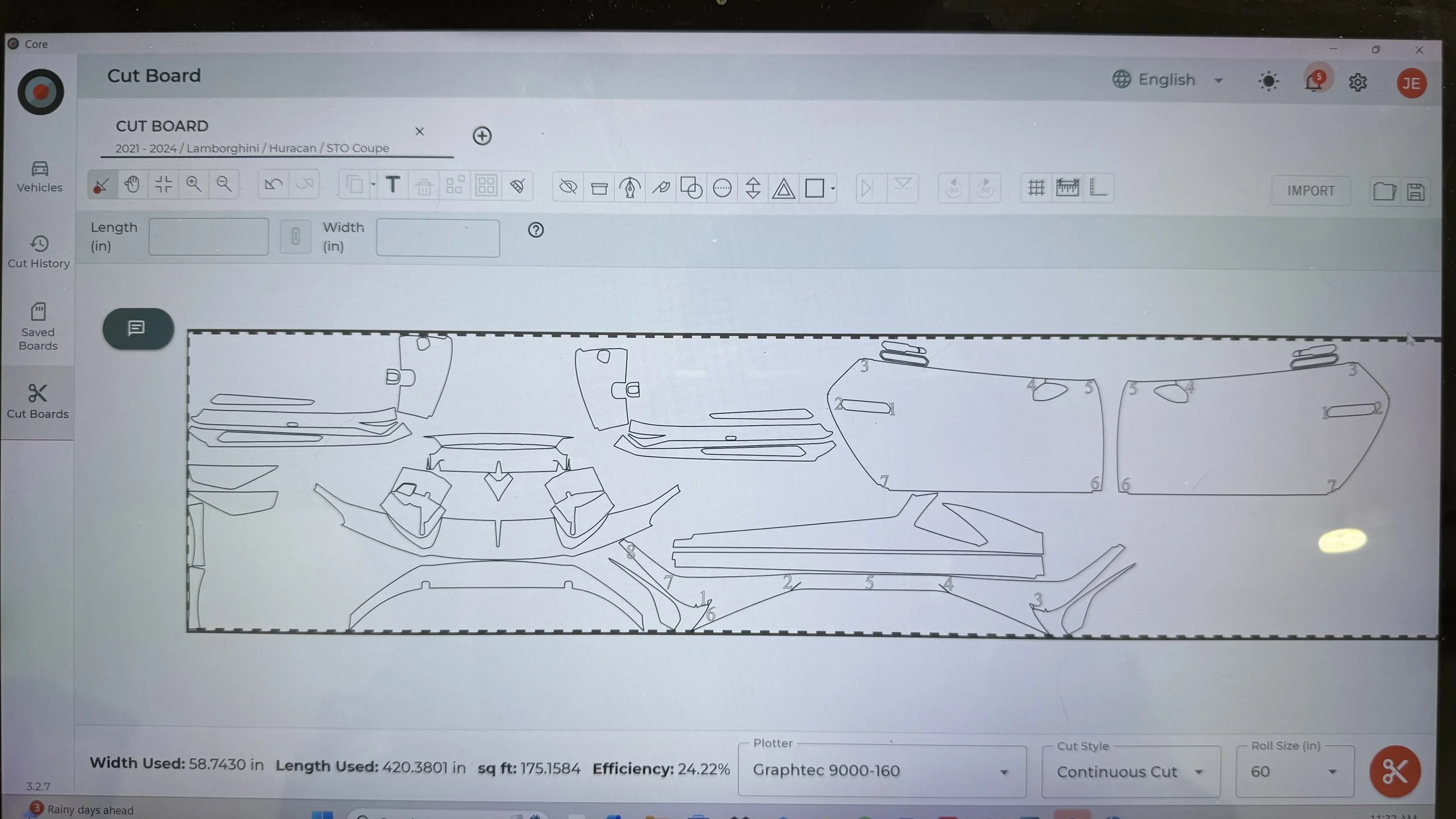Open the Cut Style dropdown
Image resolution: width=1456 pixels, height=819 pixels.
1130,772
